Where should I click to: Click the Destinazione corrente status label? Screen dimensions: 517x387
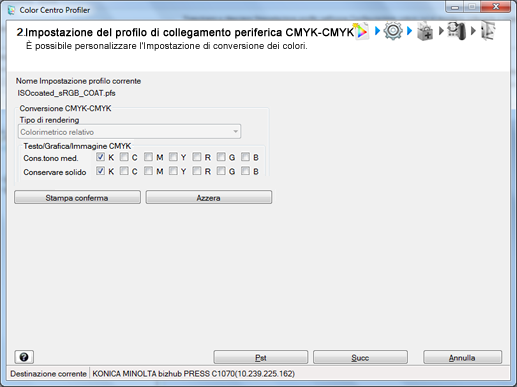tap(48, 374)
